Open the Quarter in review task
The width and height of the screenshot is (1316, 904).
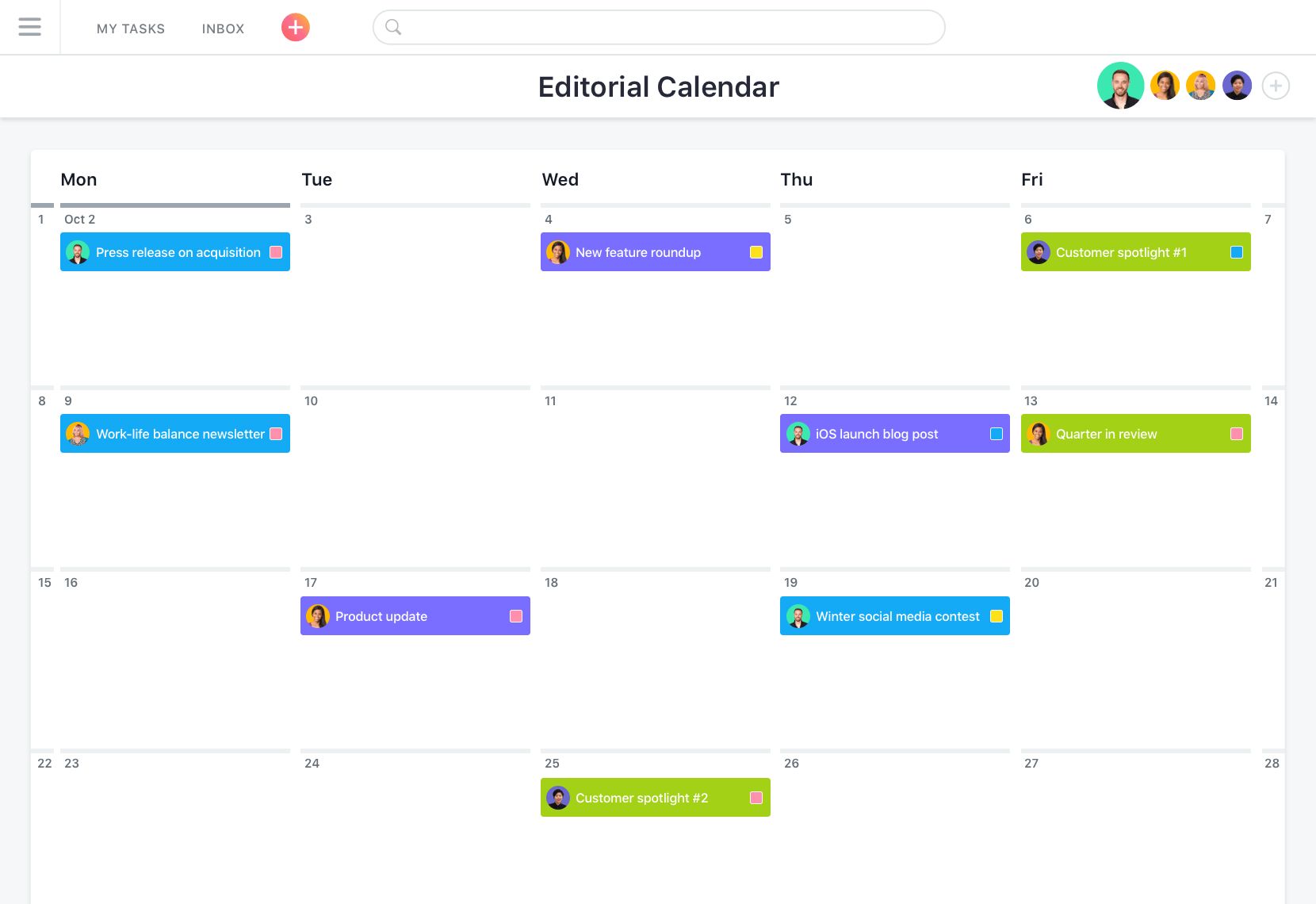[1110, 434]
